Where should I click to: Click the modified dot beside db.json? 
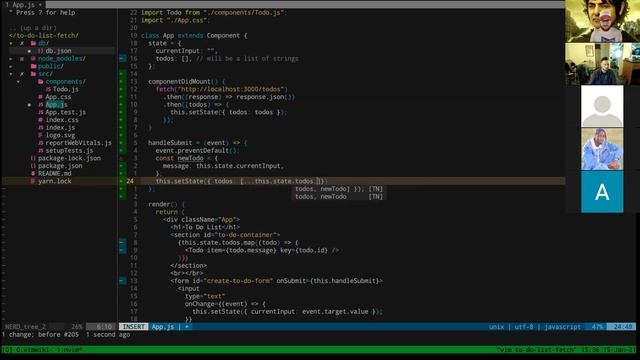[x=29, y=51]
